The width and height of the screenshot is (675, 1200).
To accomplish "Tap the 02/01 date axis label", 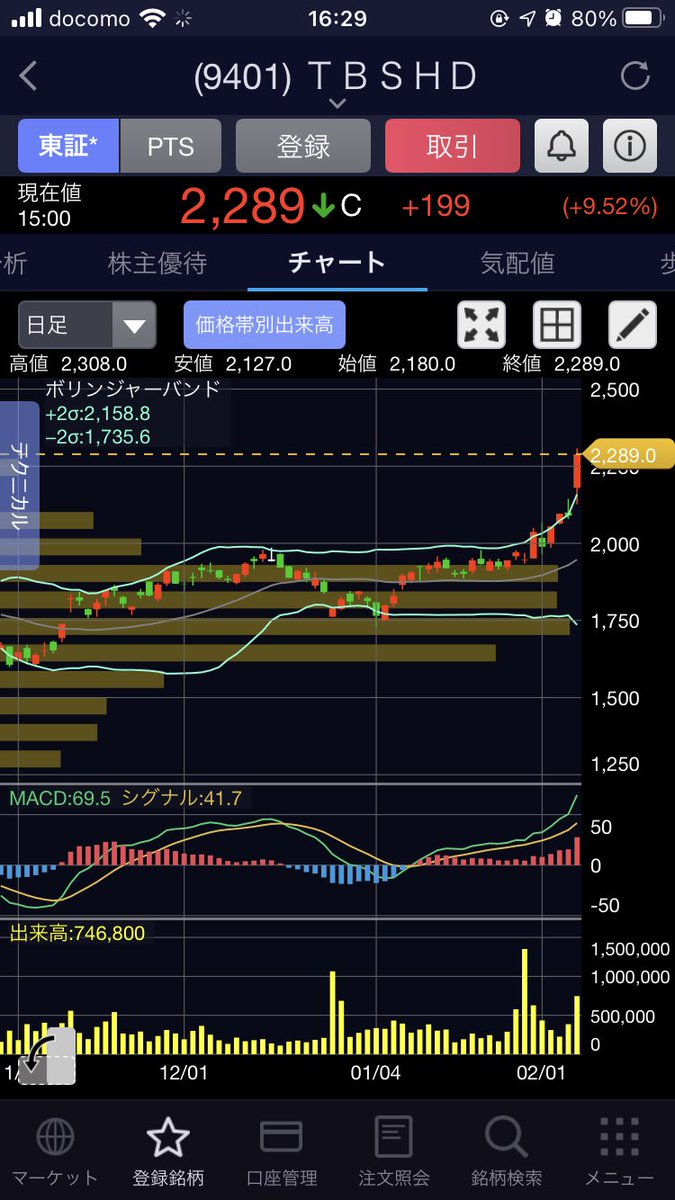I will click(541, 1072).
